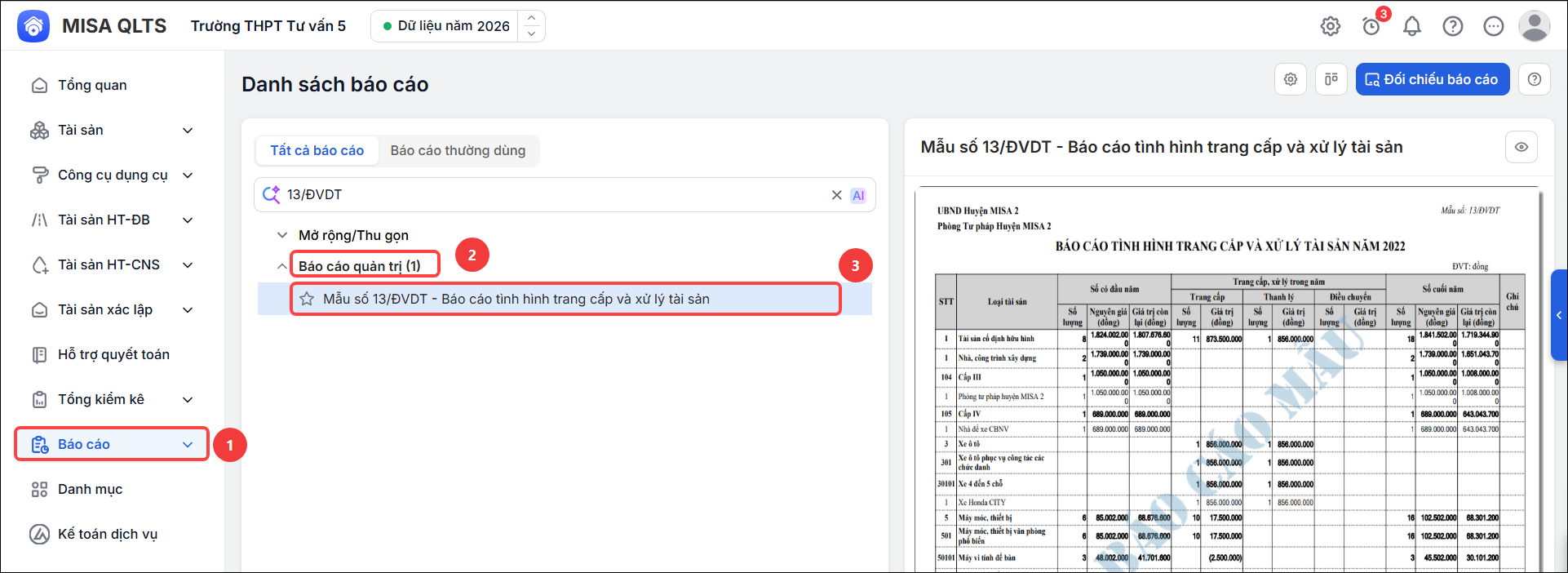Click the preview panel title Mẫu số 13/ĐVDT

[1162, 147]
